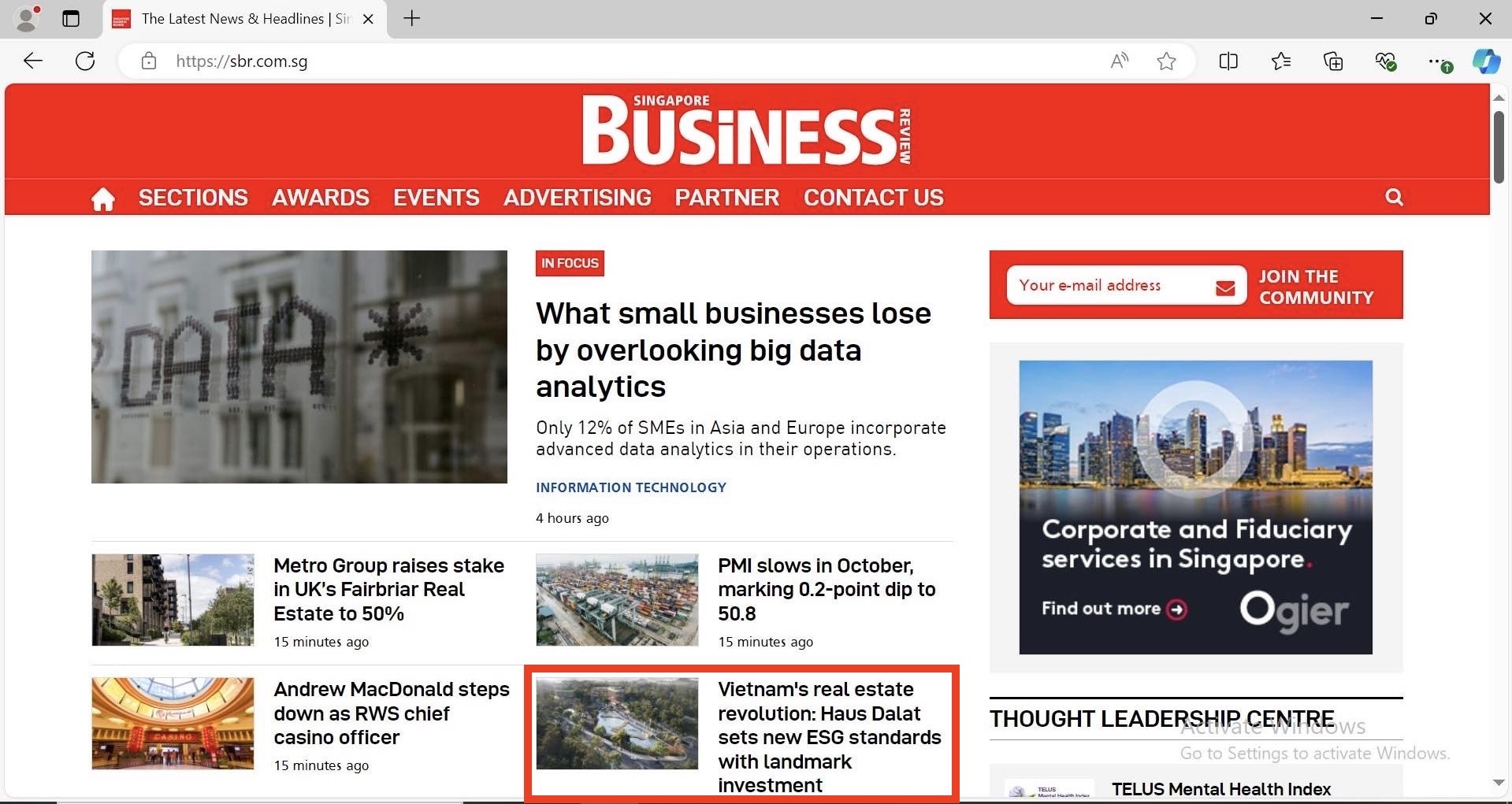Open a new browser tab
Screen dimensions: 1512x804
412,19
